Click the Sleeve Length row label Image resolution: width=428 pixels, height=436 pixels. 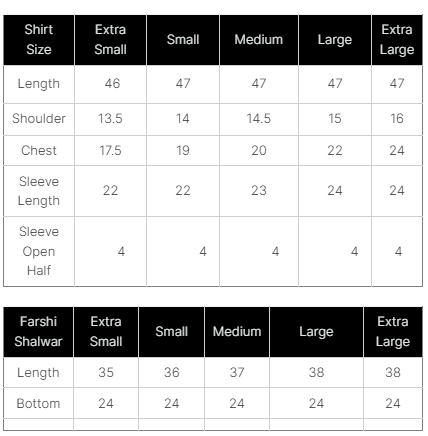pos(39,191)
